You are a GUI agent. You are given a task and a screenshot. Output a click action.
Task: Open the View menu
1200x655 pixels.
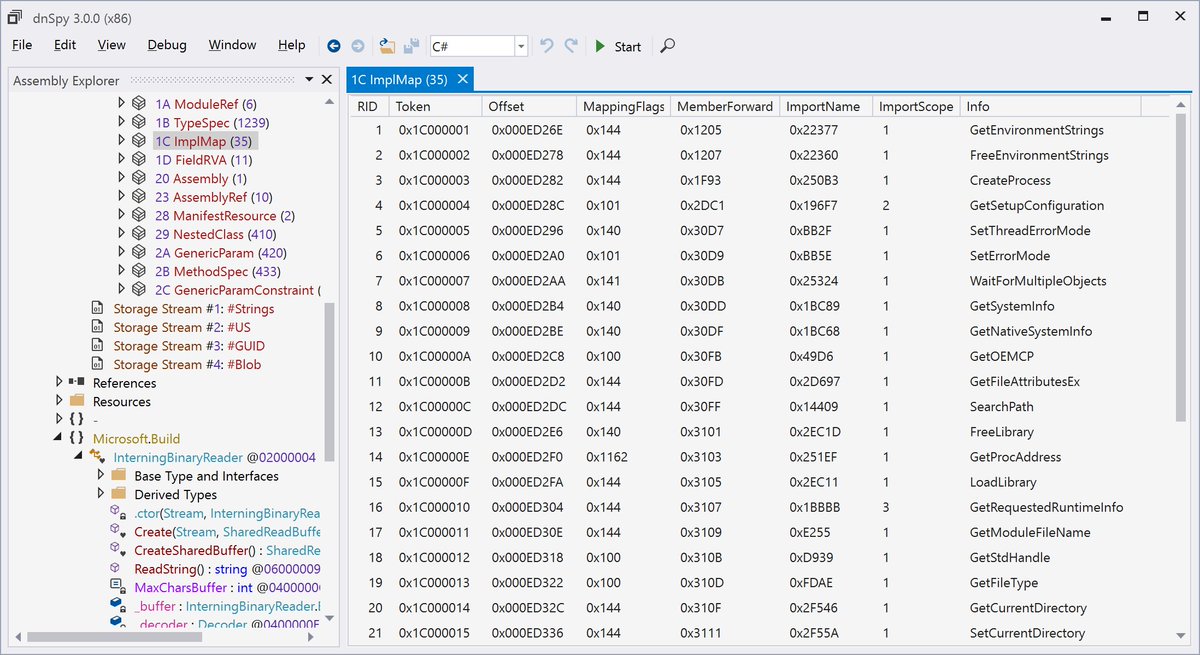click(x=111, y=45)
